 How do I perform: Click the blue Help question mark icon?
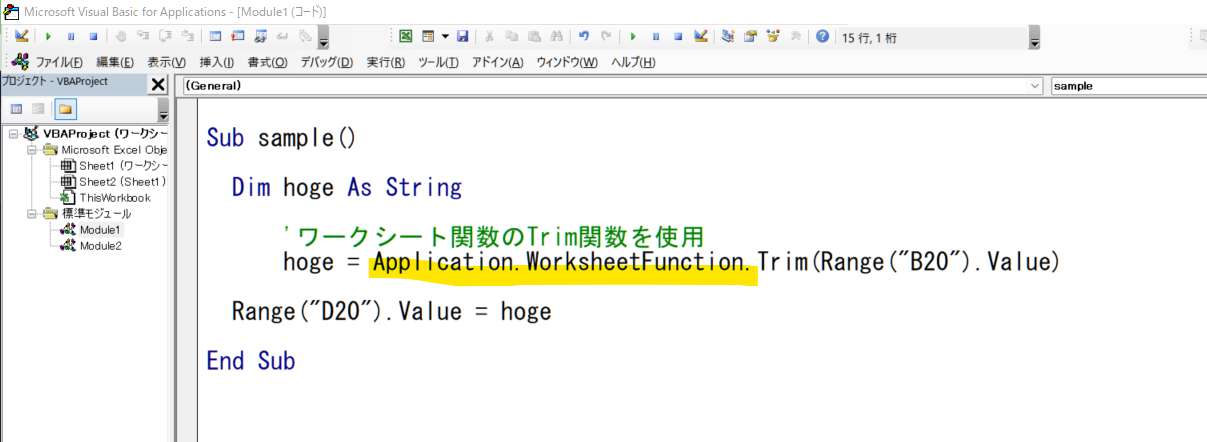[822, 37]
